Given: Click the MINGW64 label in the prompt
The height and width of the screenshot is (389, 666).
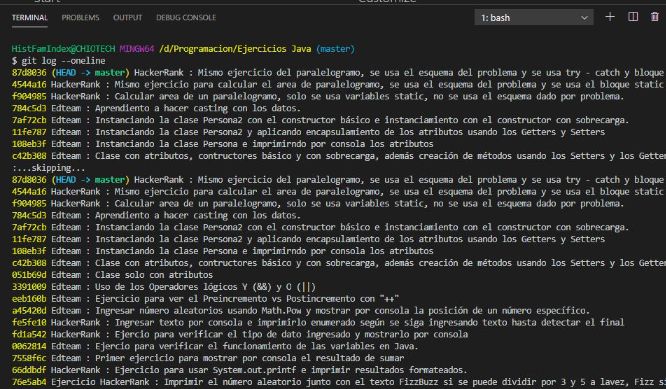Looking at the screenshot, I should coord(137,49).
